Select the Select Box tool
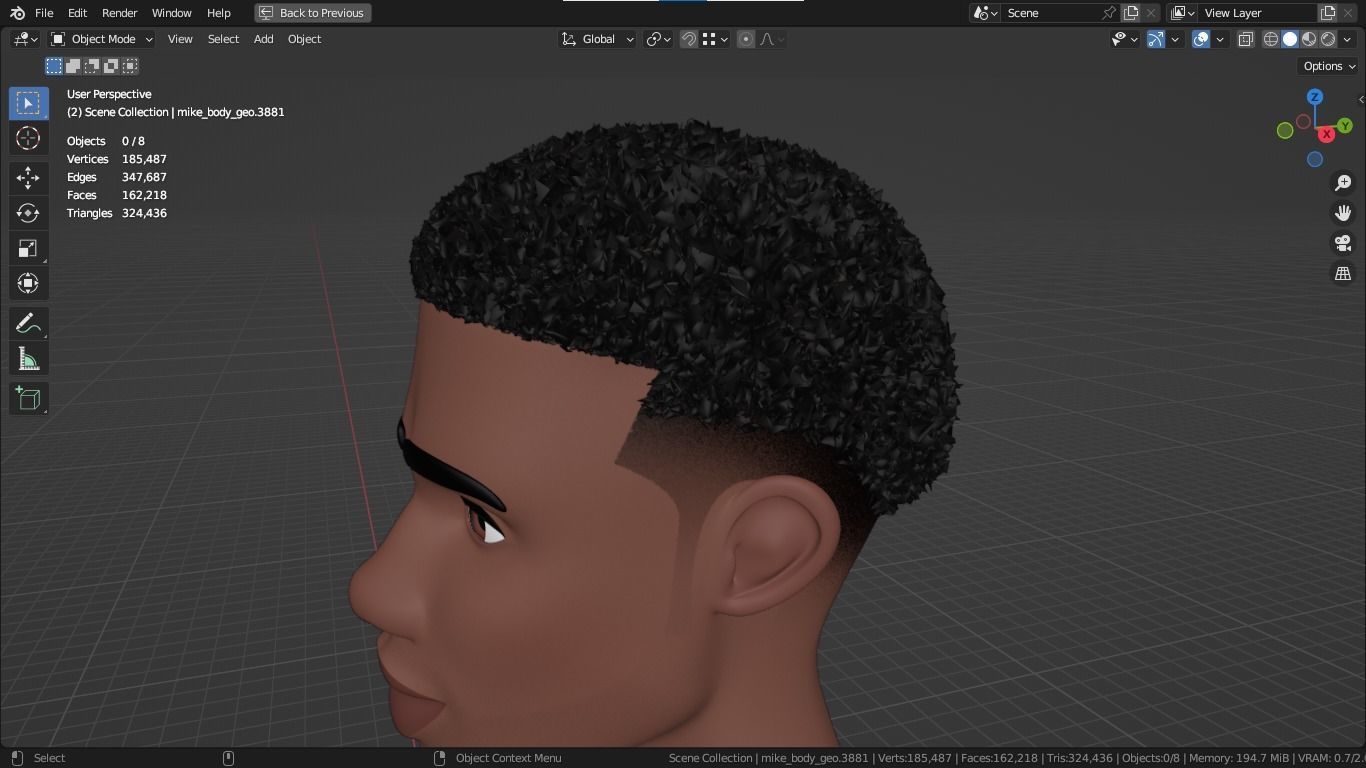The image size is (1366, 768). click(x=28, y=103)
